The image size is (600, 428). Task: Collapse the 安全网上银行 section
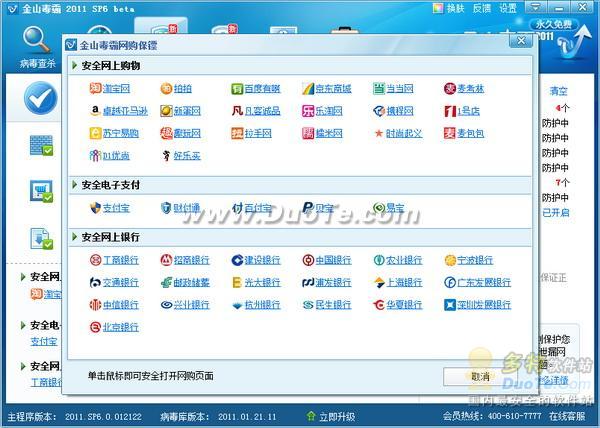[x=75, y=237]
